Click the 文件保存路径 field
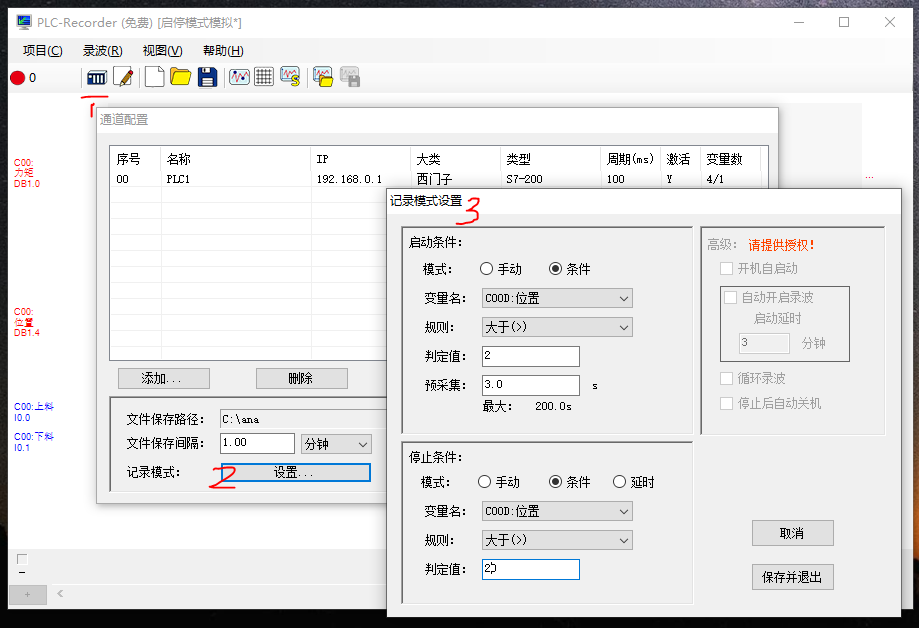 click(x=303, y=419)
